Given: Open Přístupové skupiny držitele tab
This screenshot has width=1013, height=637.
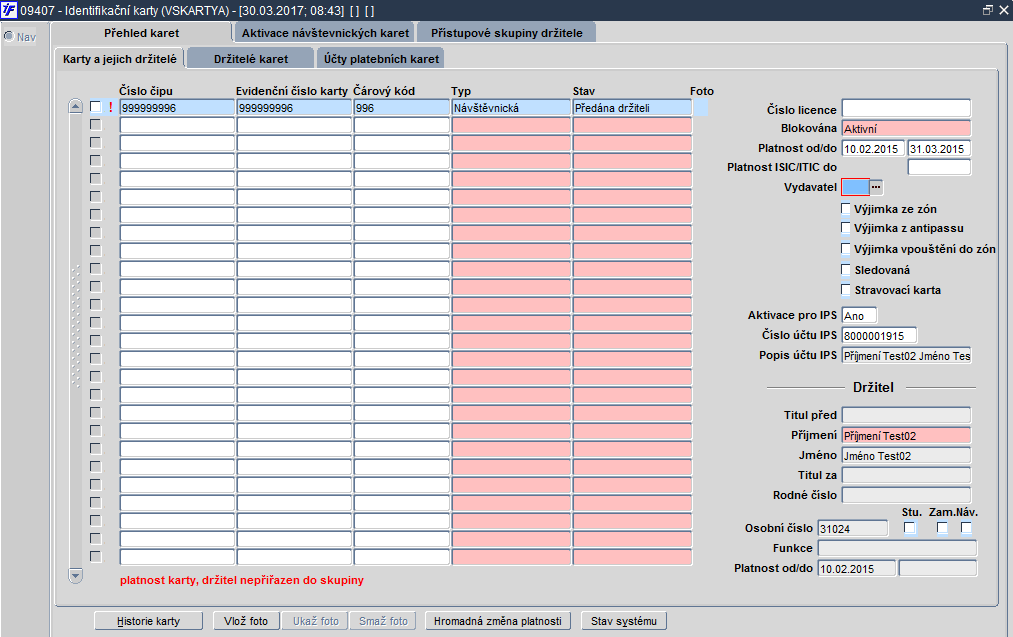Looking at the screenshot, I should point(506,33).
